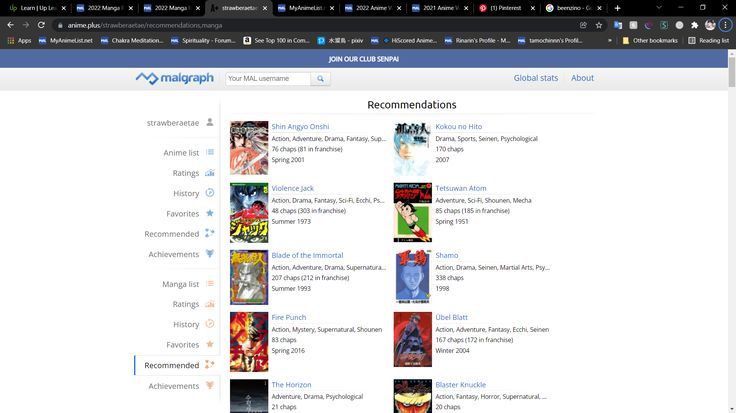Click the search magnifier button

[x=320, y=79]
